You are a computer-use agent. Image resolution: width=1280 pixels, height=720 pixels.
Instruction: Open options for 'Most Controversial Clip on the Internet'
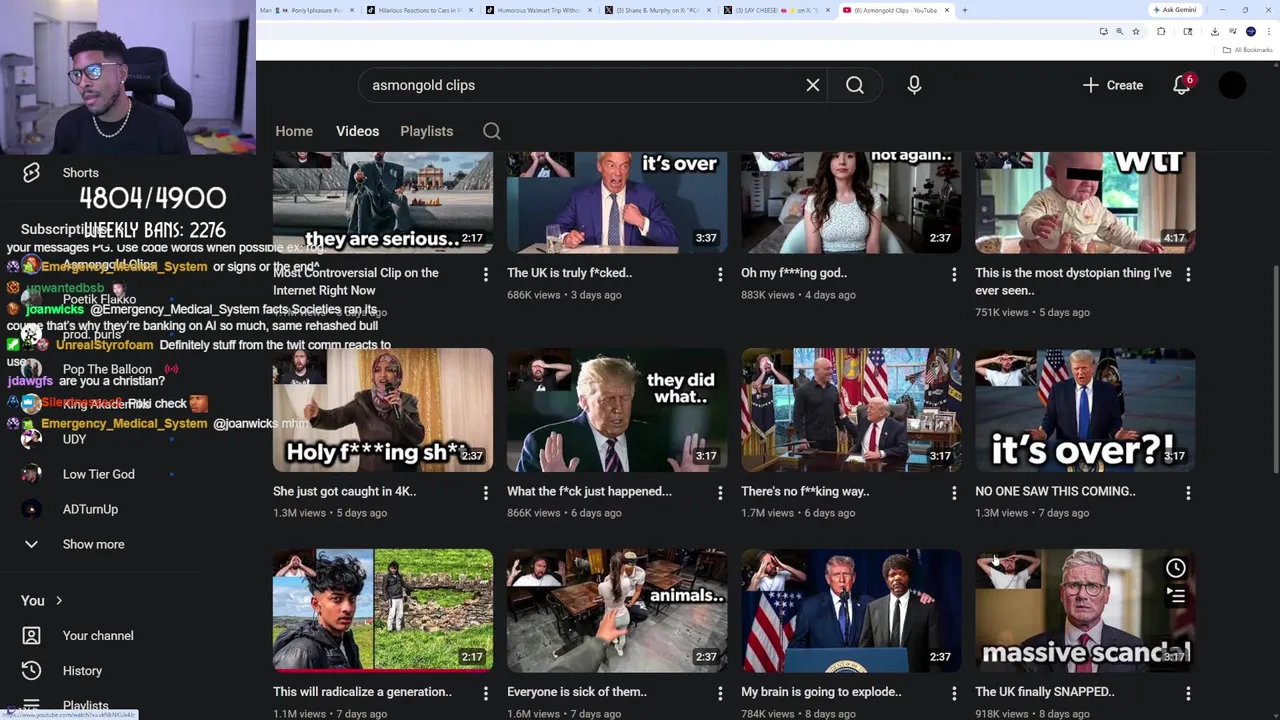coord(486,274)
